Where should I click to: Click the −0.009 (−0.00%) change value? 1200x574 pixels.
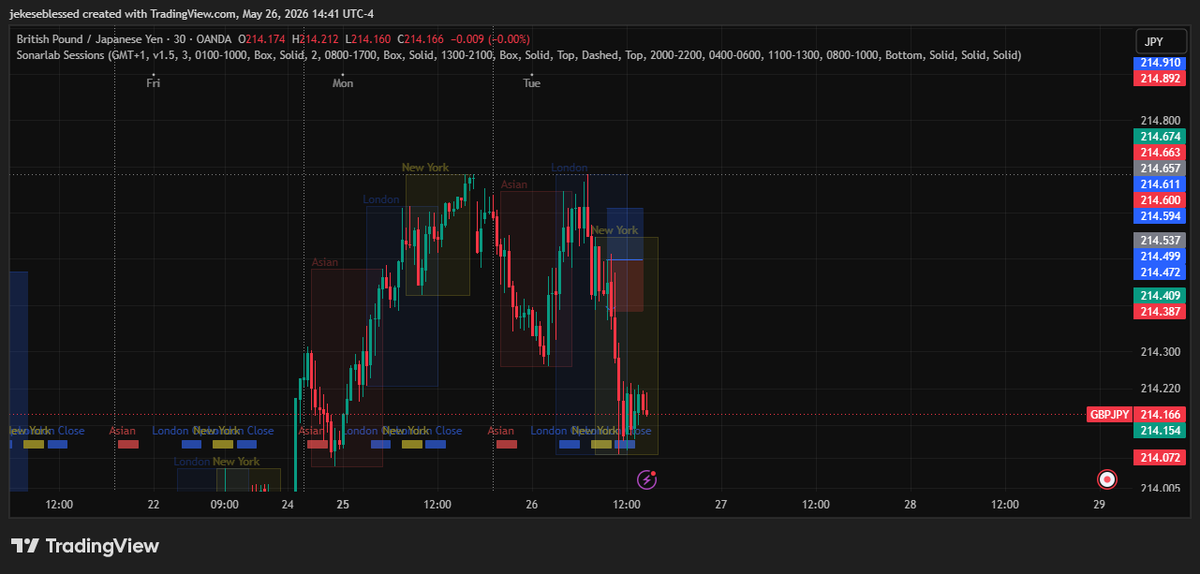tap(489, 39)
